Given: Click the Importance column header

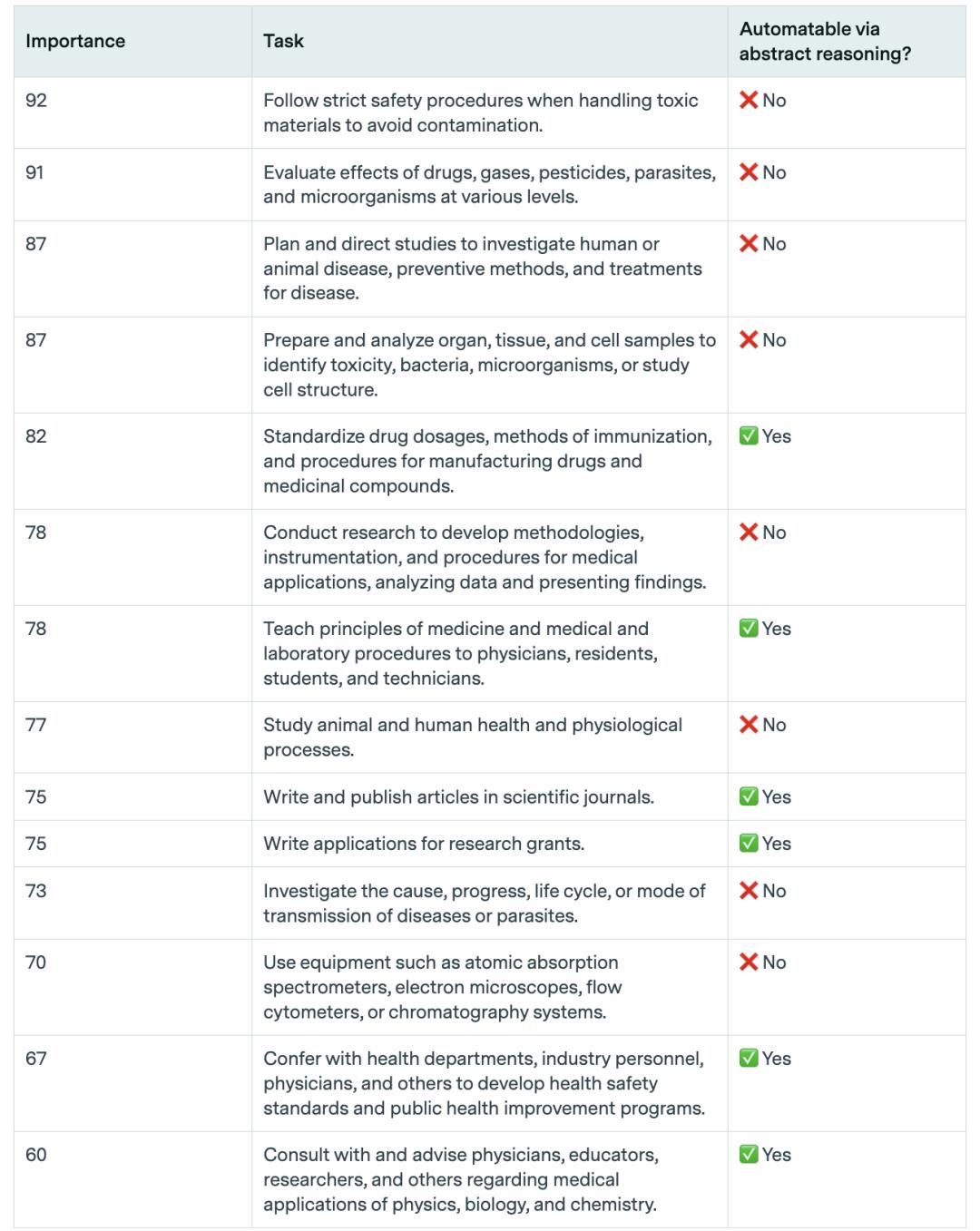Looking at the screenshot, I should pos(75,41).
